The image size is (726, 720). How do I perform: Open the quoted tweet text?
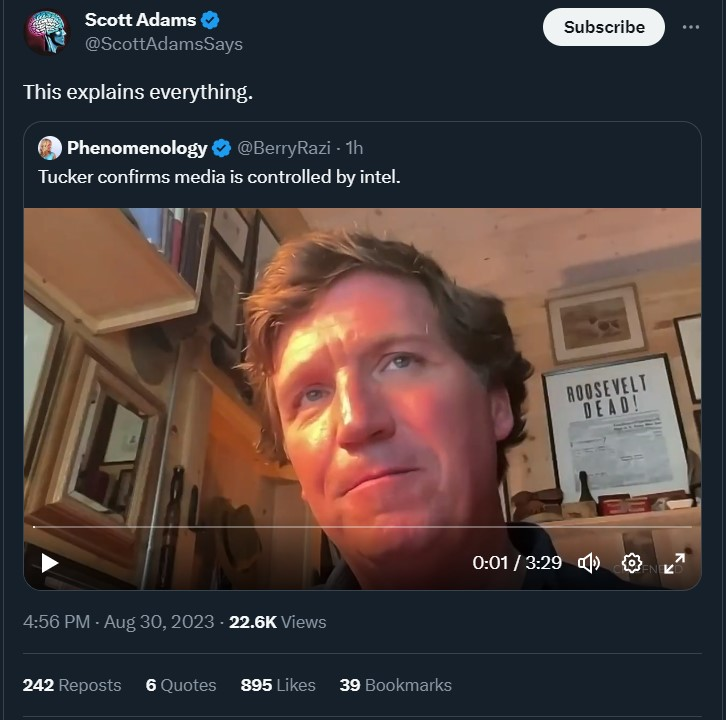coord(219,177)
